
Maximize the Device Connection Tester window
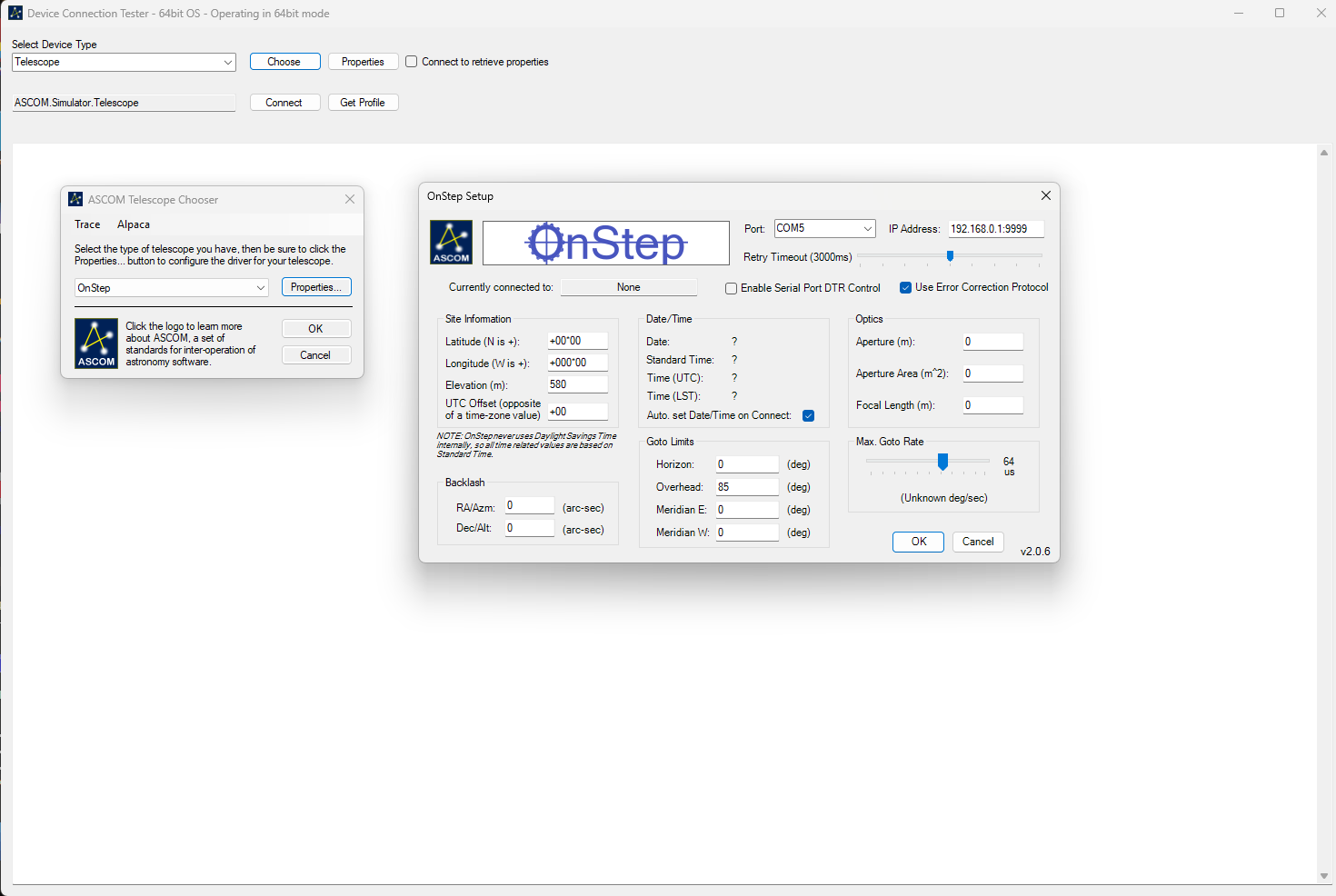1280,13
